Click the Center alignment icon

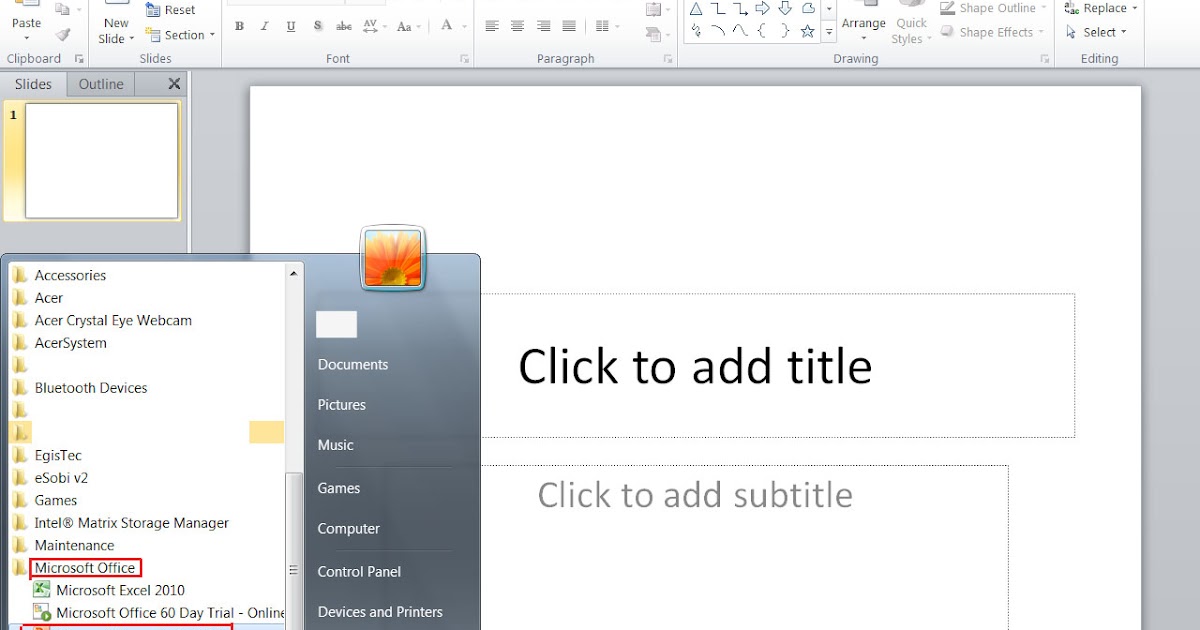[517, 25]
